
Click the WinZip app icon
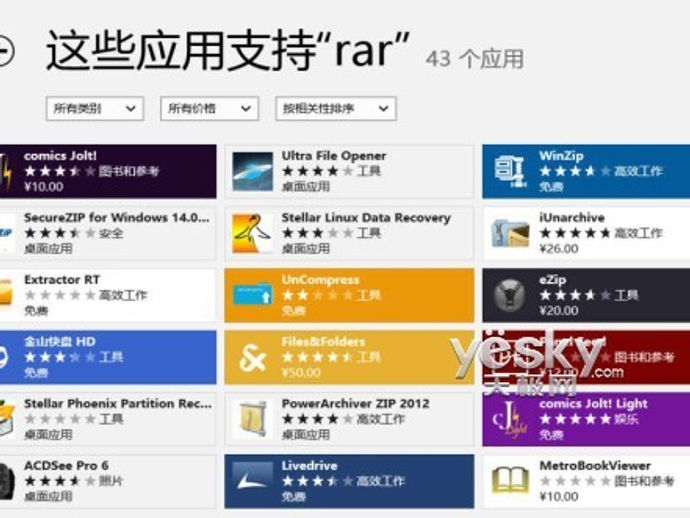coord(510,171)
